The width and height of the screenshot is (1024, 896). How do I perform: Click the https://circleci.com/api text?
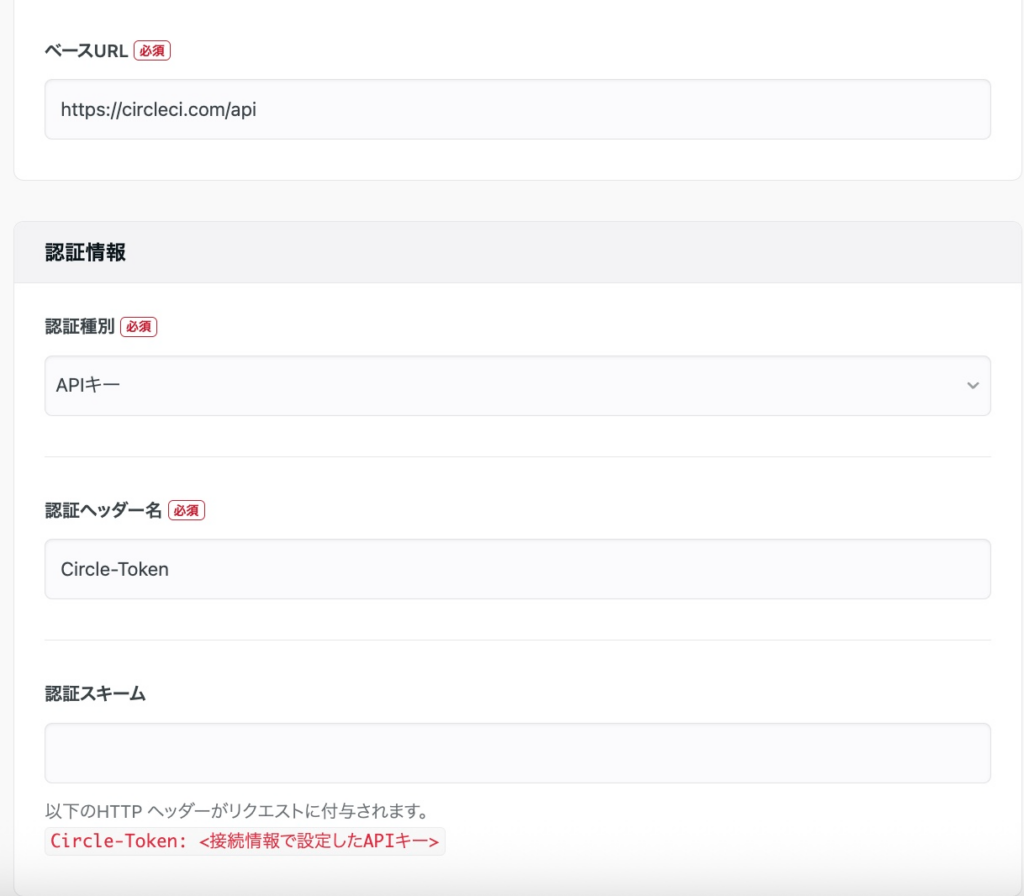click(159, 110)
